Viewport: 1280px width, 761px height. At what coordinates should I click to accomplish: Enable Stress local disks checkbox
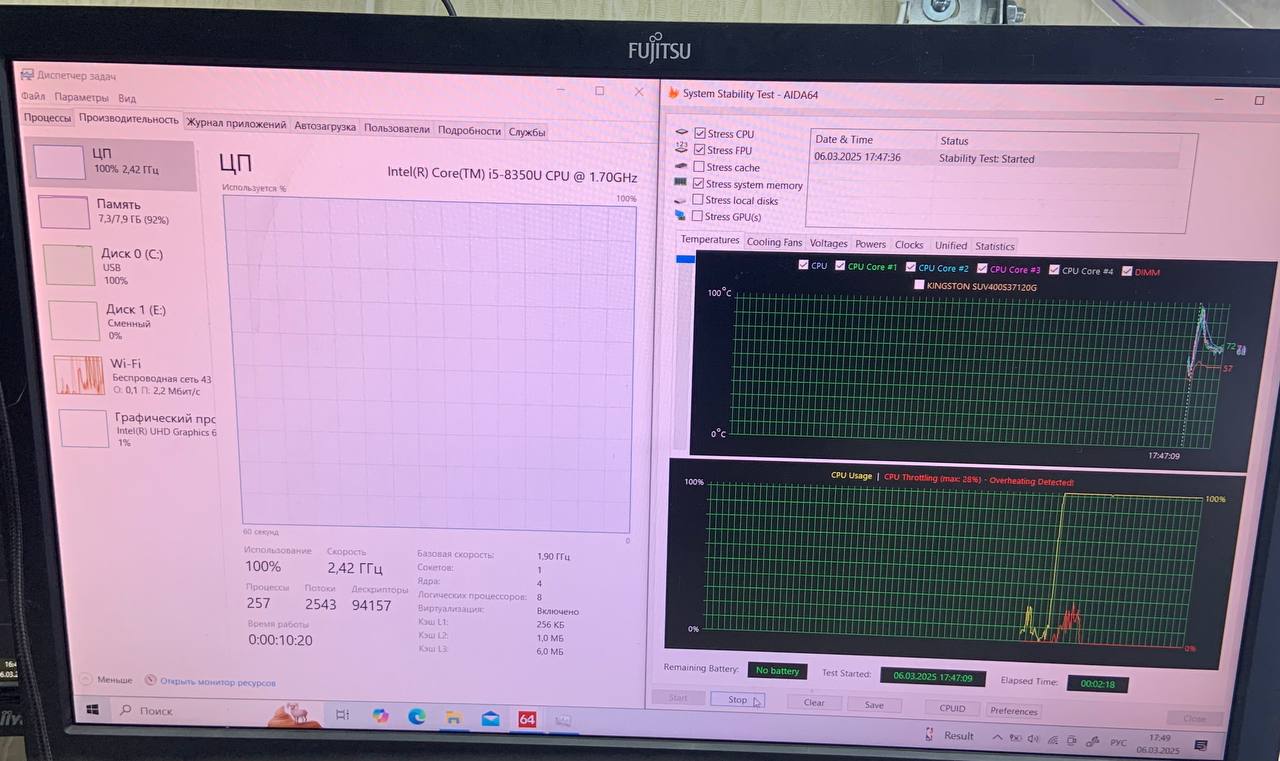pyautogui.click(x=697, y=200)
